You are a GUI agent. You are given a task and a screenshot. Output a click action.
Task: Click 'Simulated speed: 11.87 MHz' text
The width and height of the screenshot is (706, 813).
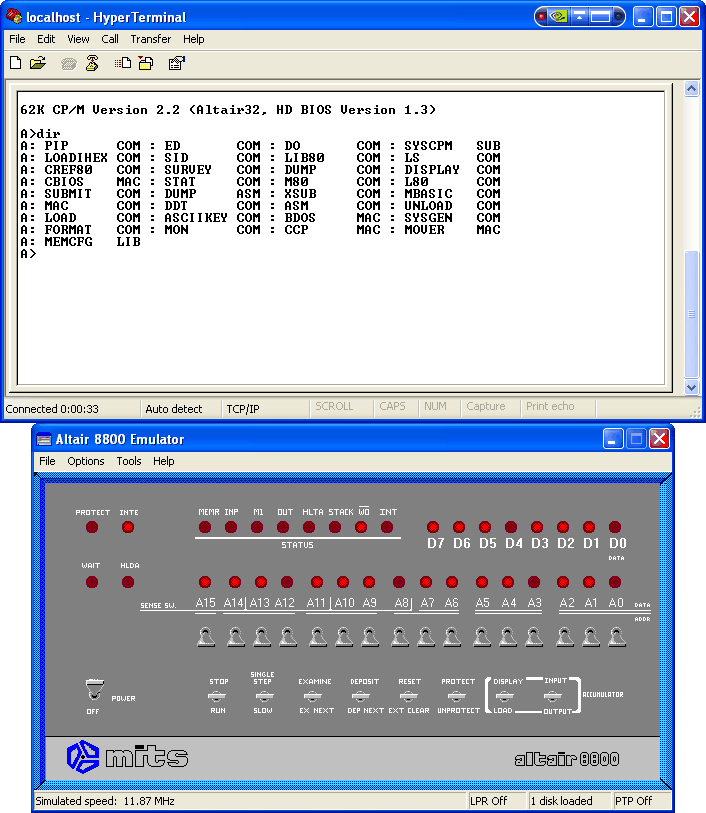[105, 801]
